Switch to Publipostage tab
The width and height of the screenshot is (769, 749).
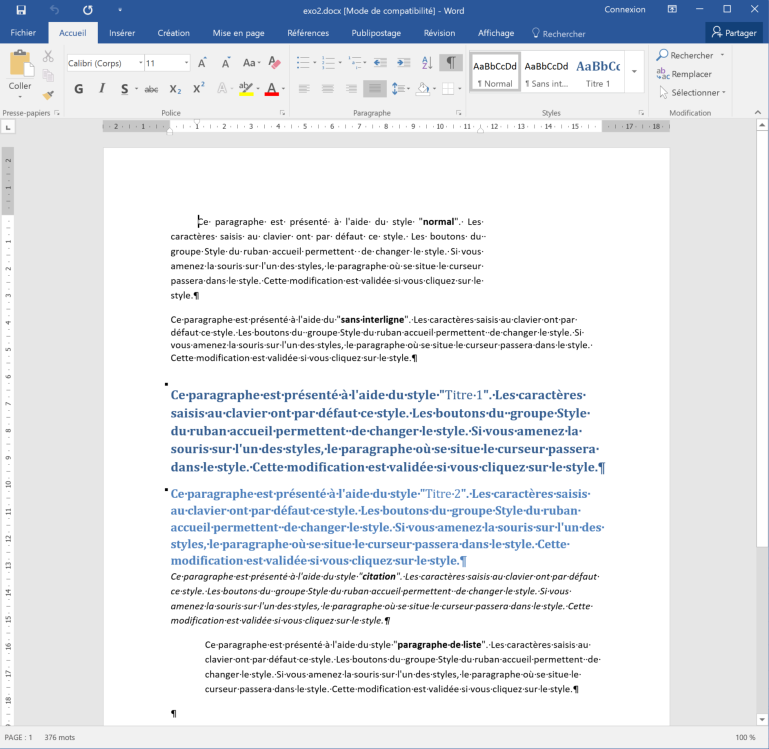click(x=376, y=33)
